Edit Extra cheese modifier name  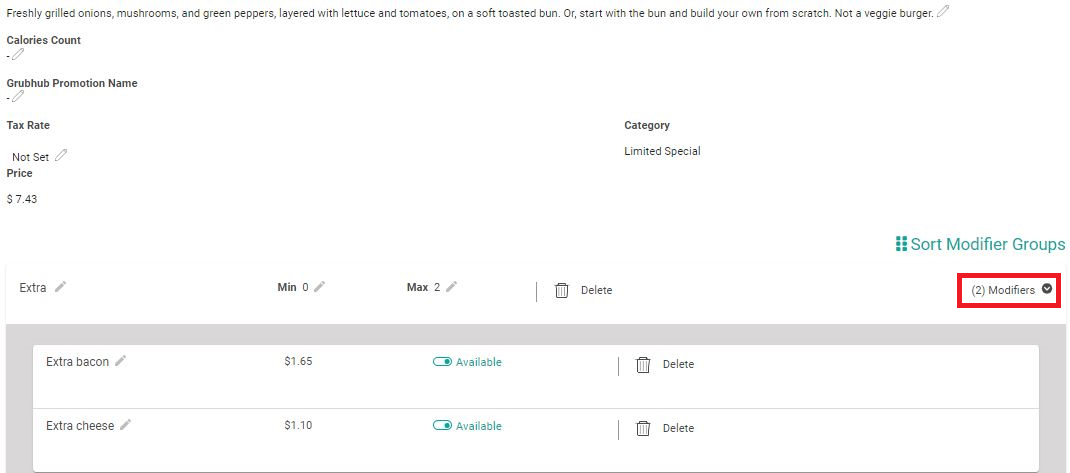coord(125,425)
